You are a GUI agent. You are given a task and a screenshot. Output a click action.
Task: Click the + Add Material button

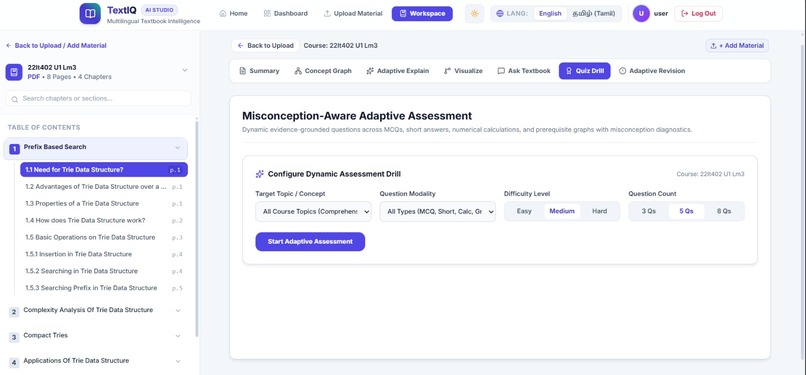click(x=737, y=45)
